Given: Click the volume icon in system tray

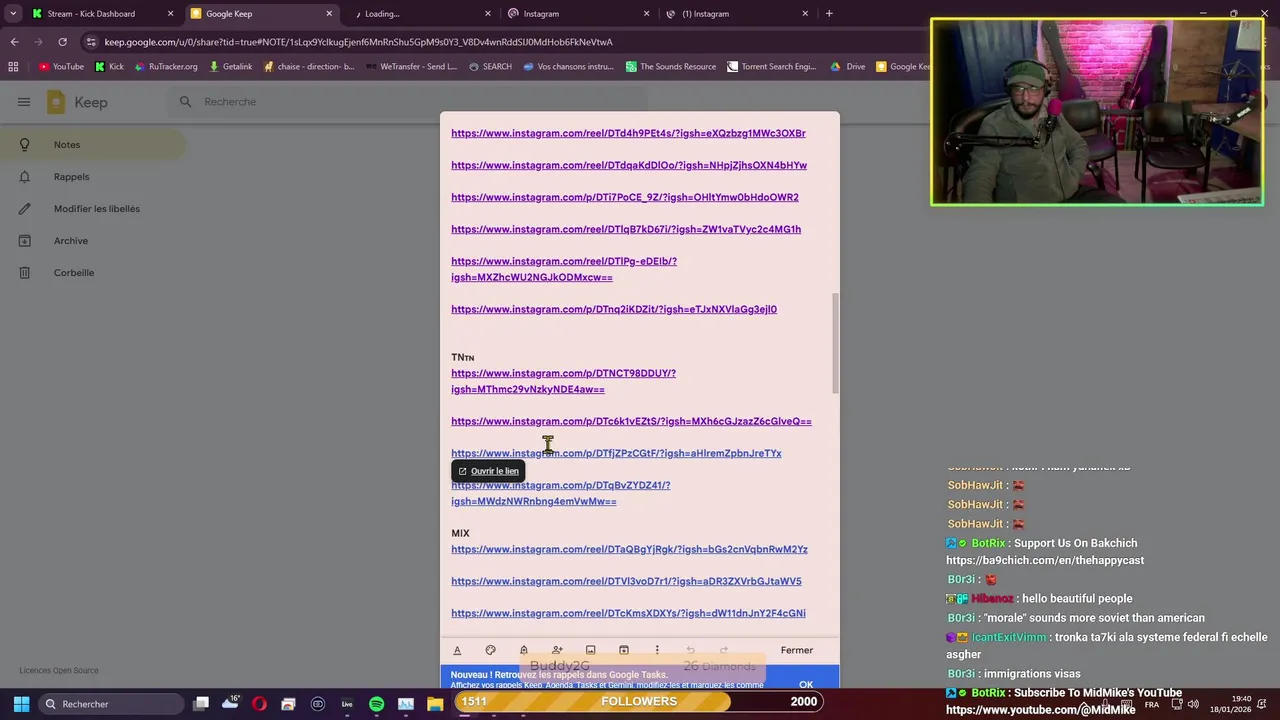Looking at the screenshot, I should click(x=1193, y=704).
